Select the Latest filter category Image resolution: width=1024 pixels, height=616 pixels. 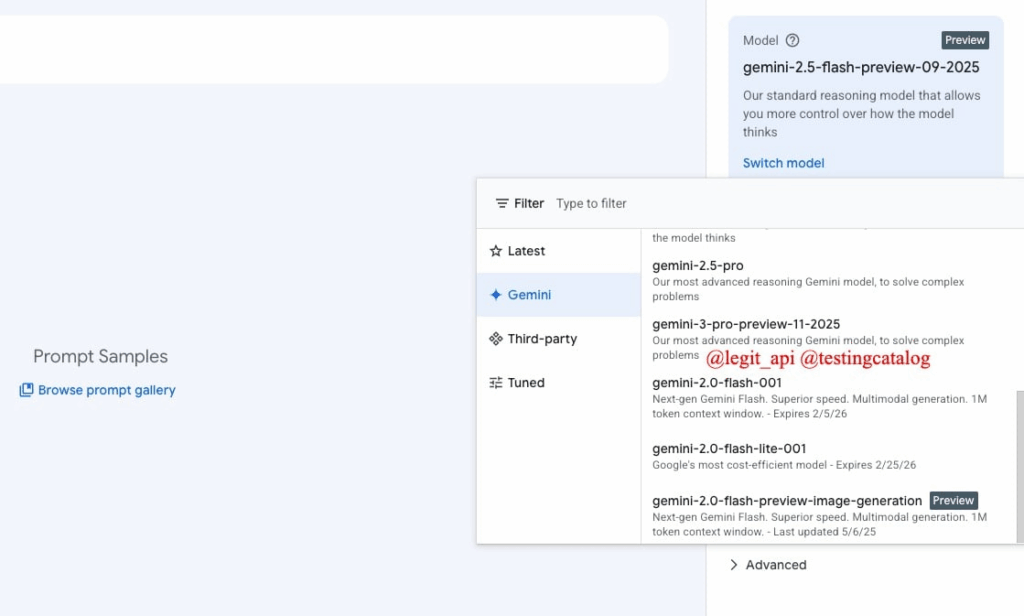click(526, 251)
